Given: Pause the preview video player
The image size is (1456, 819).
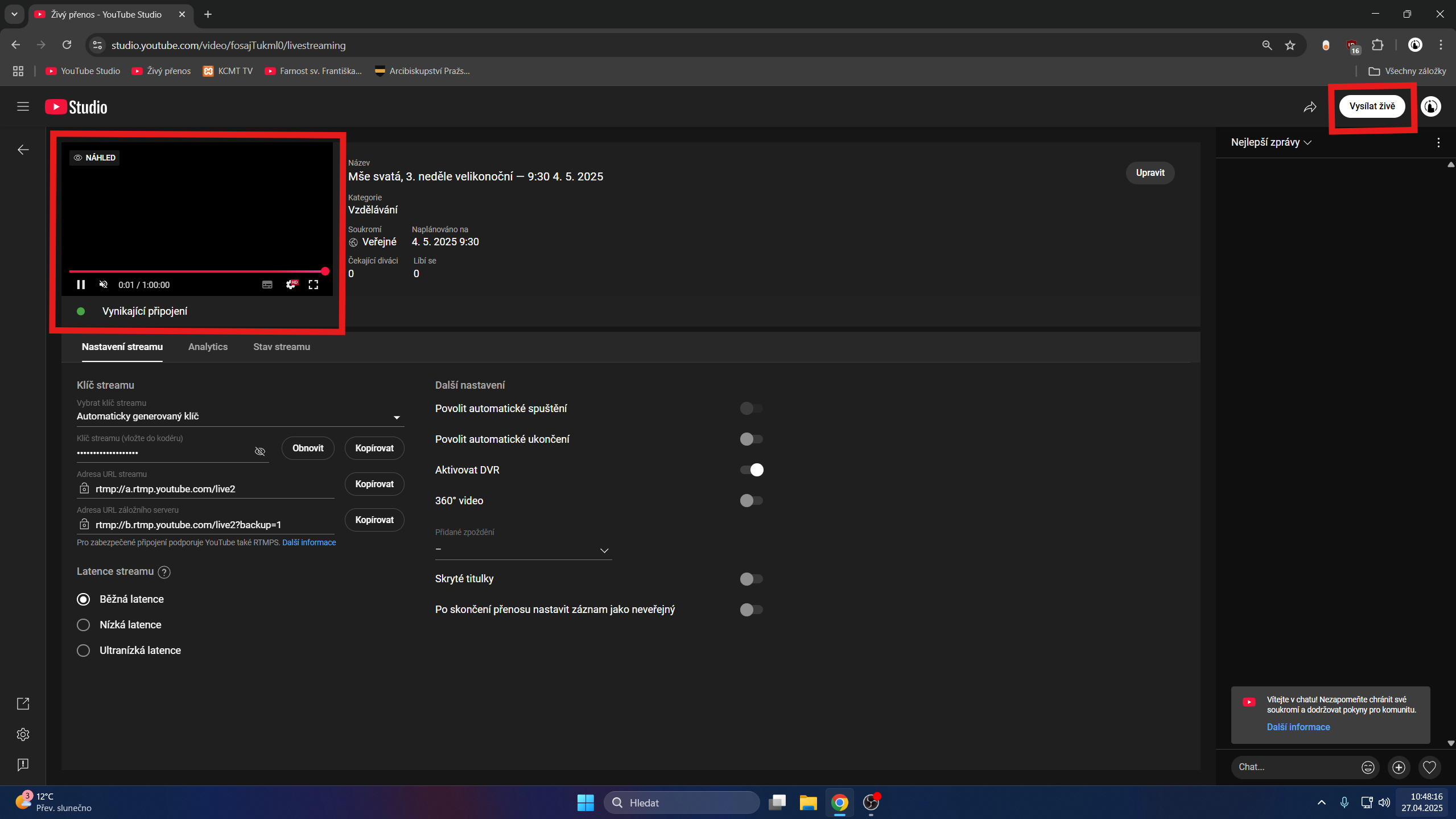Looking at the screenshot, I should [x=81, y=285].
